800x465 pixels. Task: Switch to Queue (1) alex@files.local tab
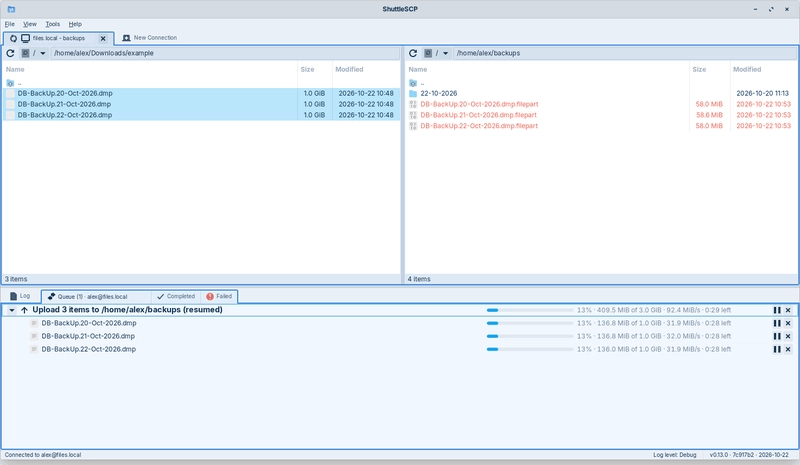96,297
